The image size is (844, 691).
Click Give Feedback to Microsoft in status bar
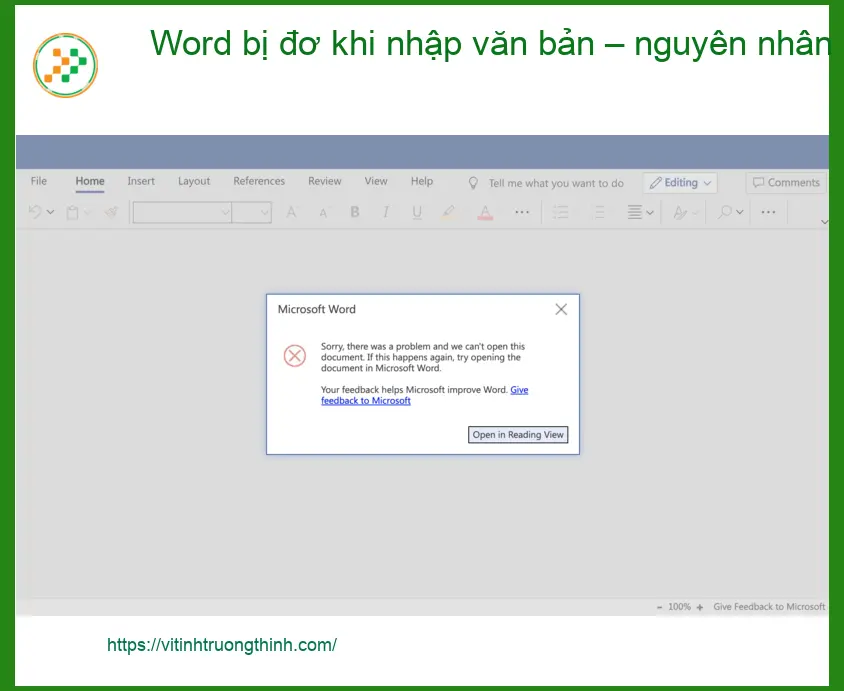click(x=769, y=607)
